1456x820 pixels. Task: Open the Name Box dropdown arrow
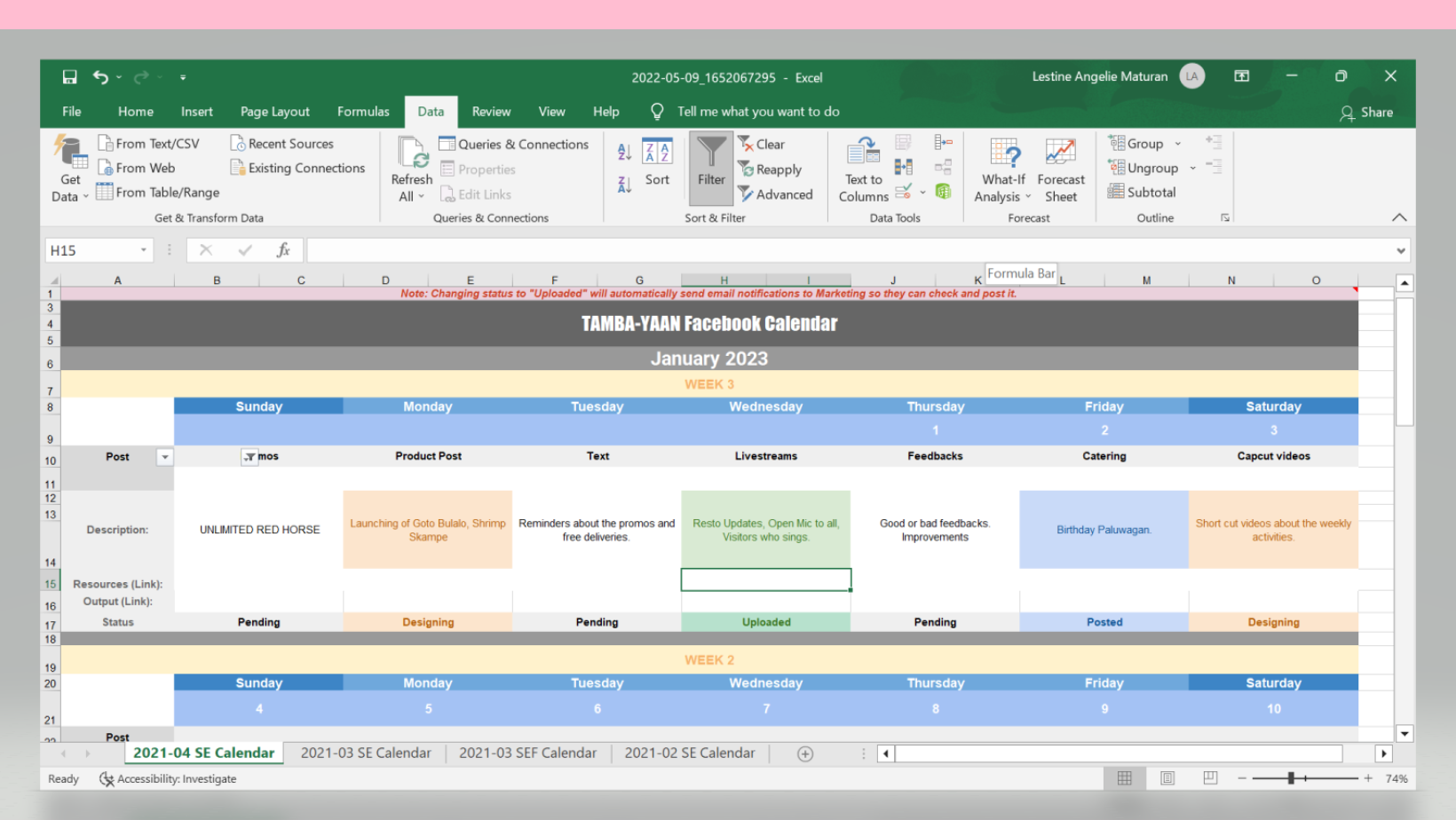[143, 250]
